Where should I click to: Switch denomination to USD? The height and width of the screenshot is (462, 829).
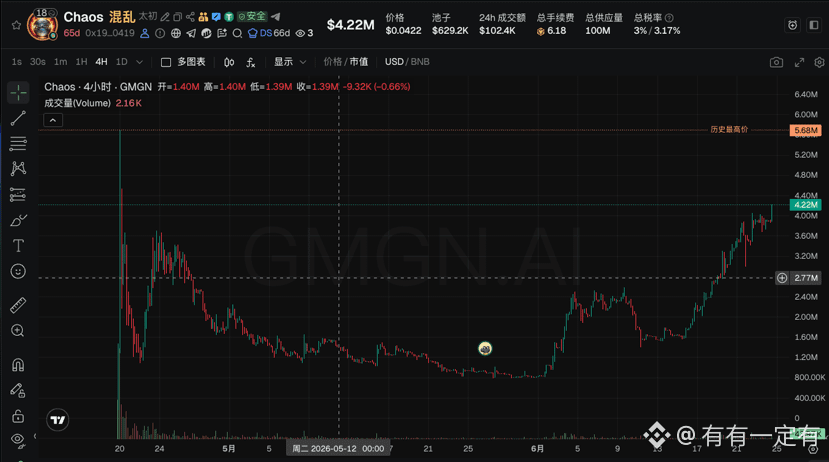pos(394,62)
